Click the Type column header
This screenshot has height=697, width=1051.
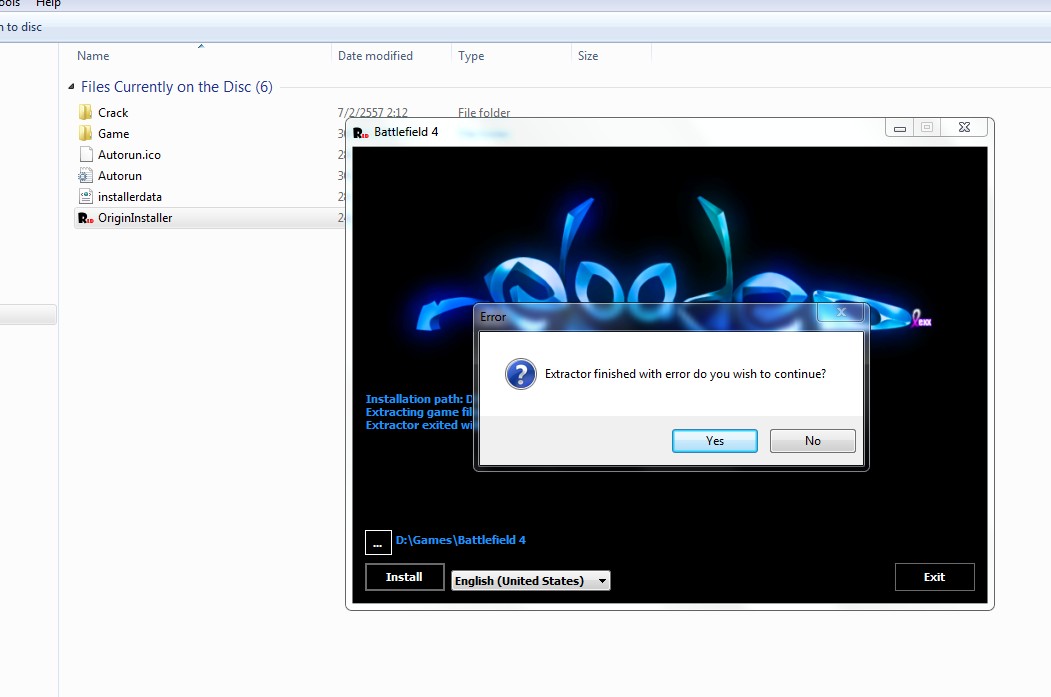(471, 56)
